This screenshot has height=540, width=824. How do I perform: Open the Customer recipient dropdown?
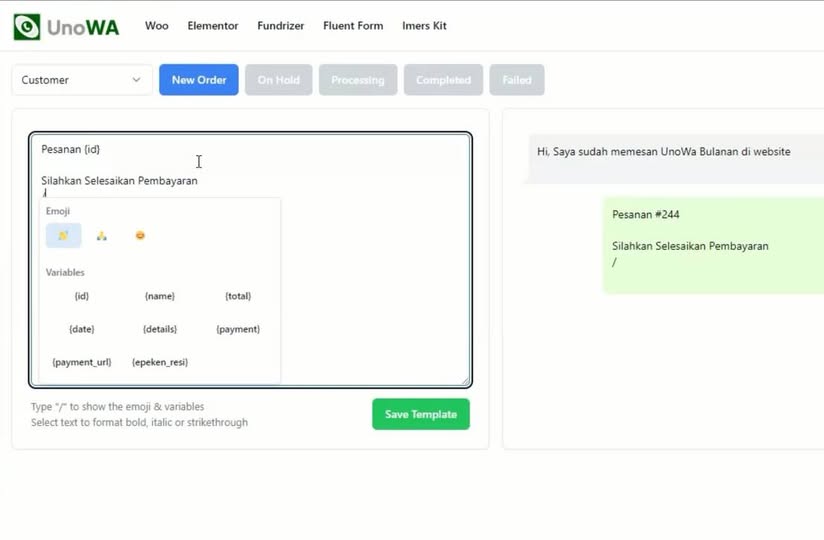82,80
